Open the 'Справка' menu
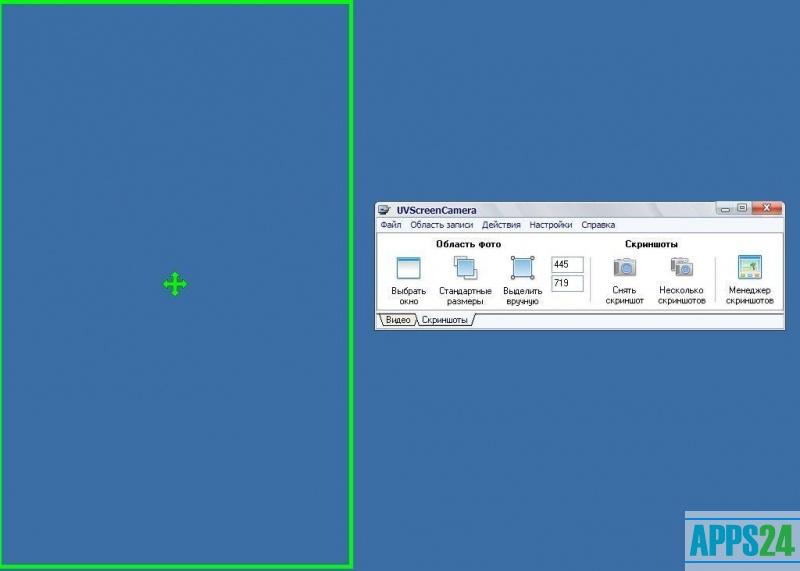 pos(598,225)
